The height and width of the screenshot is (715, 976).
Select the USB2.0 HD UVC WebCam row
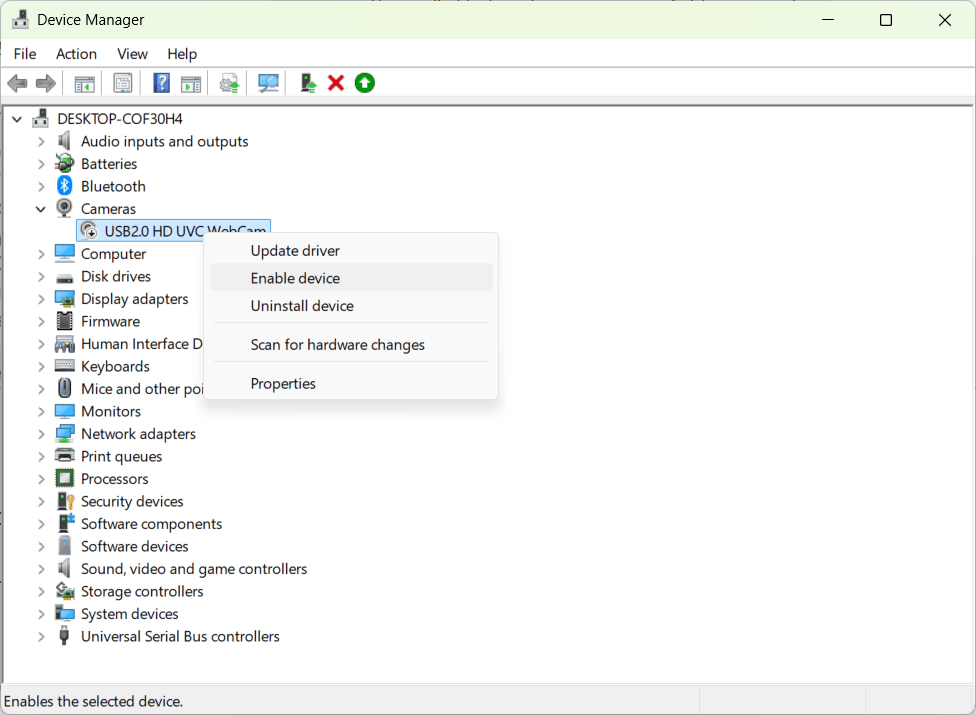[173, 231]
